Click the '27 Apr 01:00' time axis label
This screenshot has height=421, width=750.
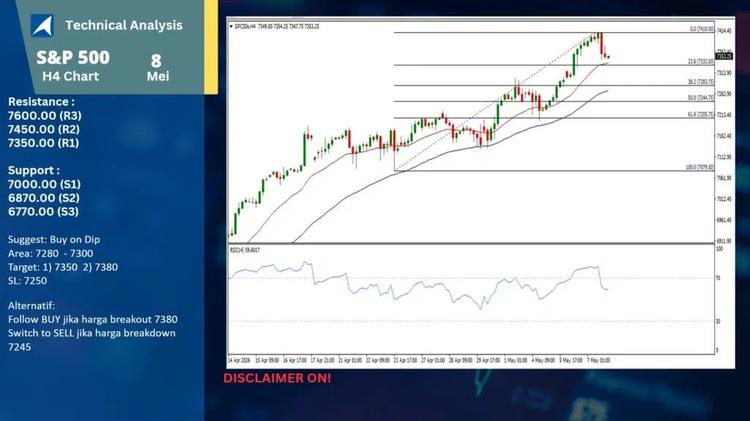(433, 360)
